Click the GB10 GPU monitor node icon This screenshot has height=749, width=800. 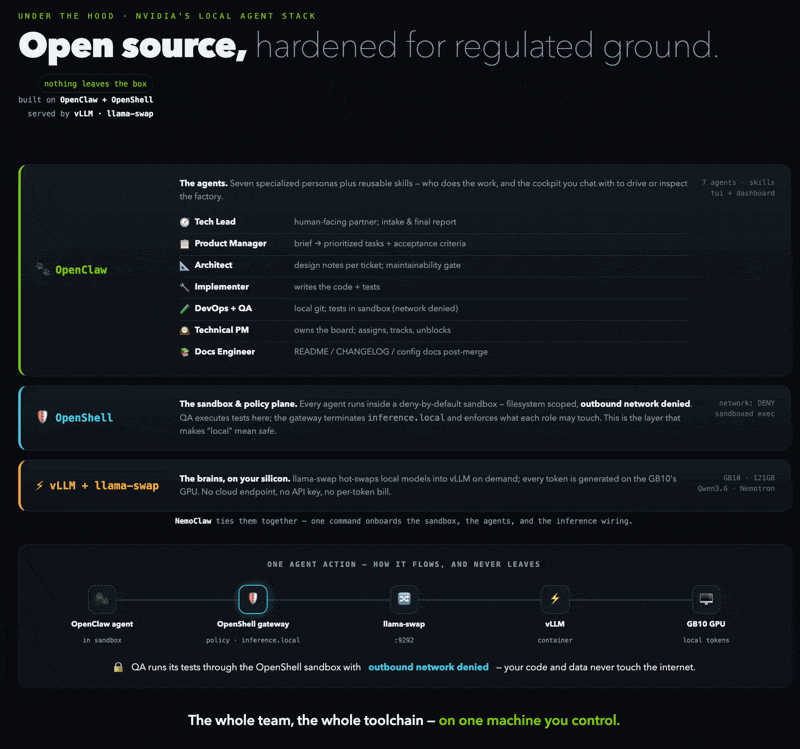click(706, 599)
